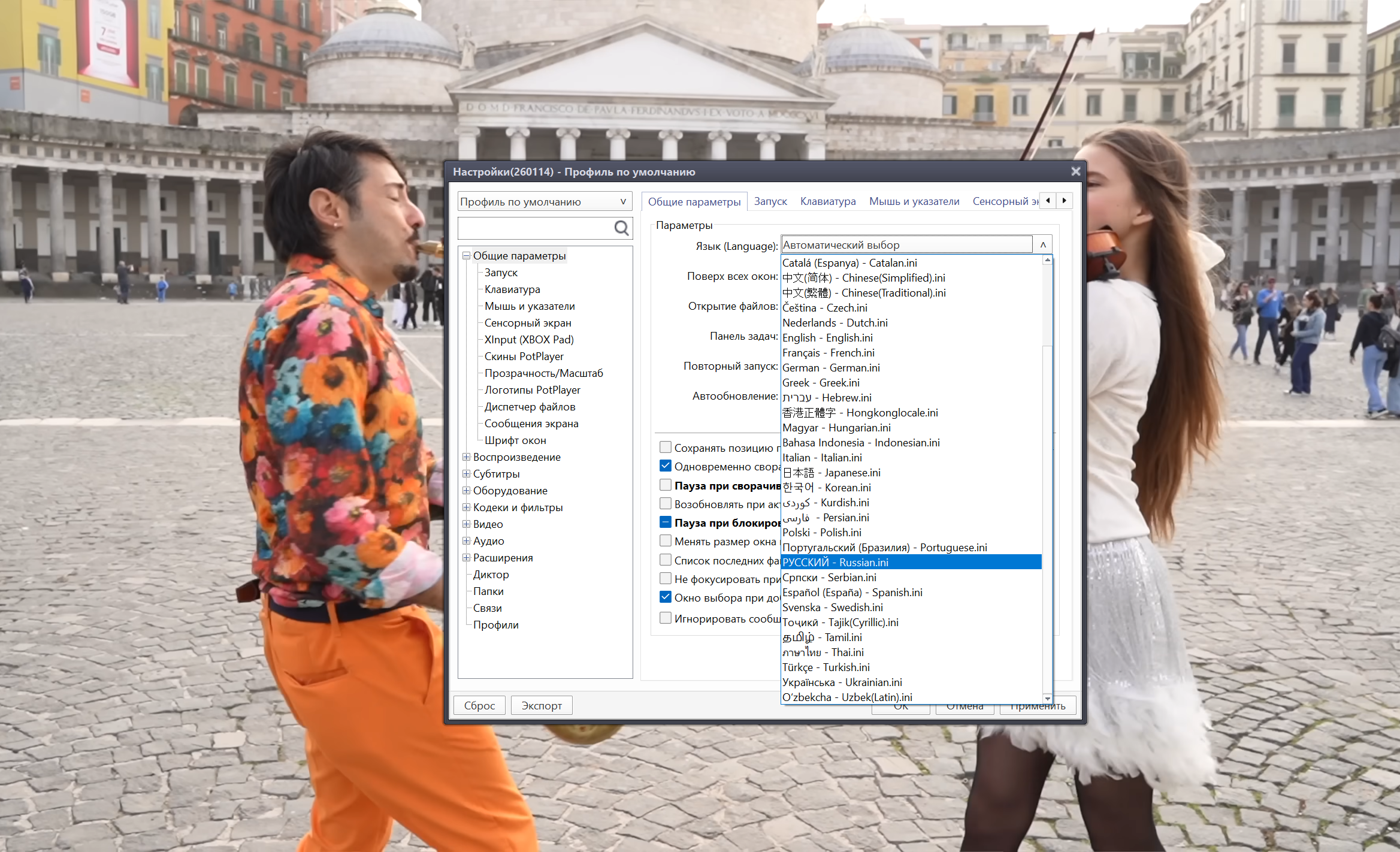Image resolution: width=1400 pixels, height=852 pixels.
Task: Select Скины PotPlayer in settings tree
Action: (524, 356)
